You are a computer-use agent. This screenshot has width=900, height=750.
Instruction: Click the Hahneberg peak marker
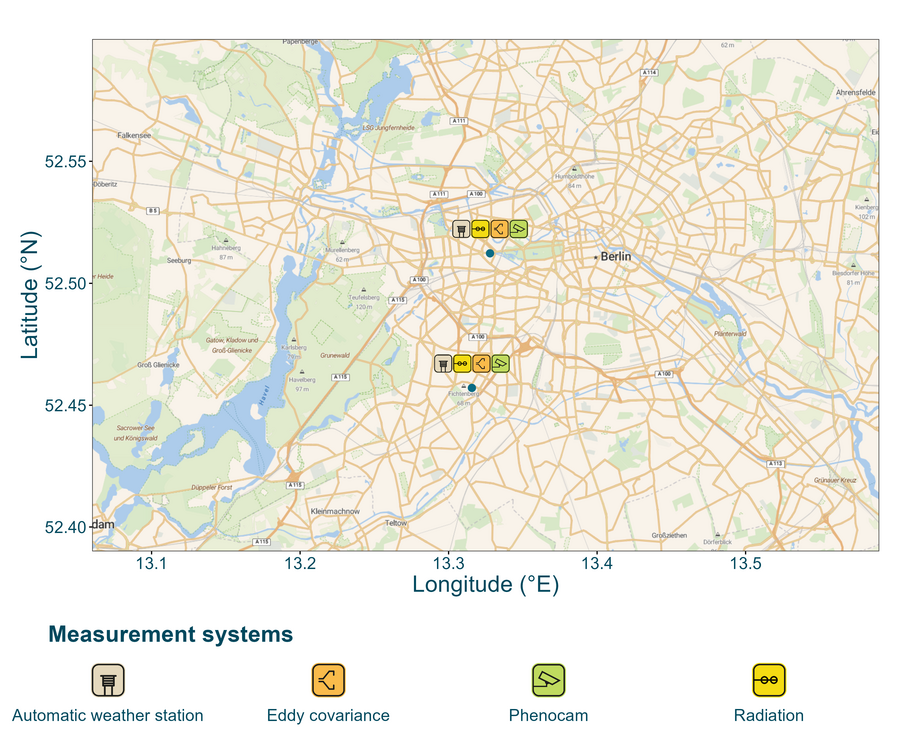(x=226, y=240)
